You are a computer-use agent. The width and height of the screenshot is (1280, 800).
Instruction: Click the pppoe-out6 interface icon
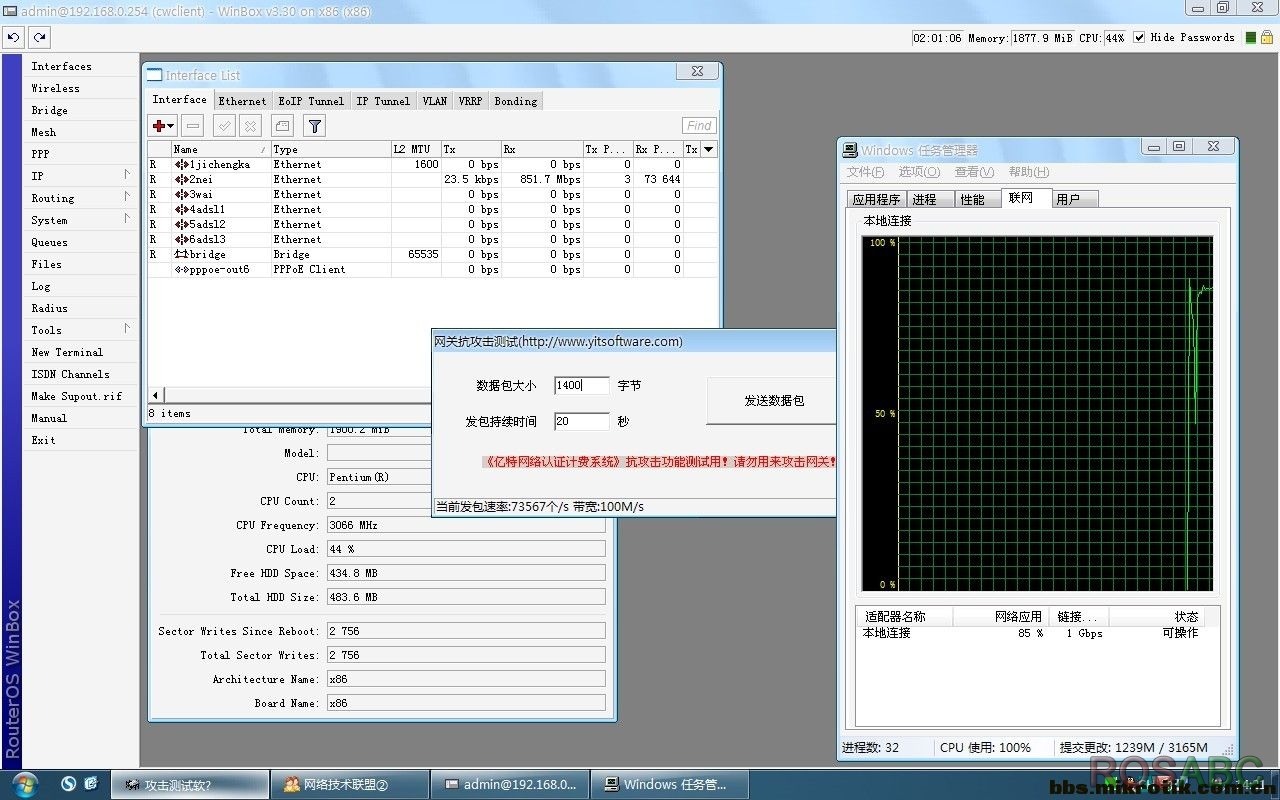181,269
